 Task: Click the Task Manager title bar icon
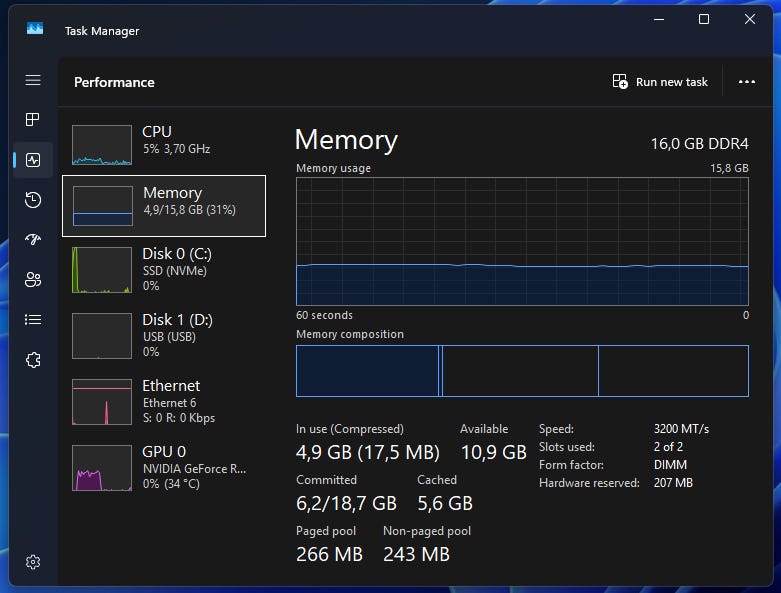[34, 29]
